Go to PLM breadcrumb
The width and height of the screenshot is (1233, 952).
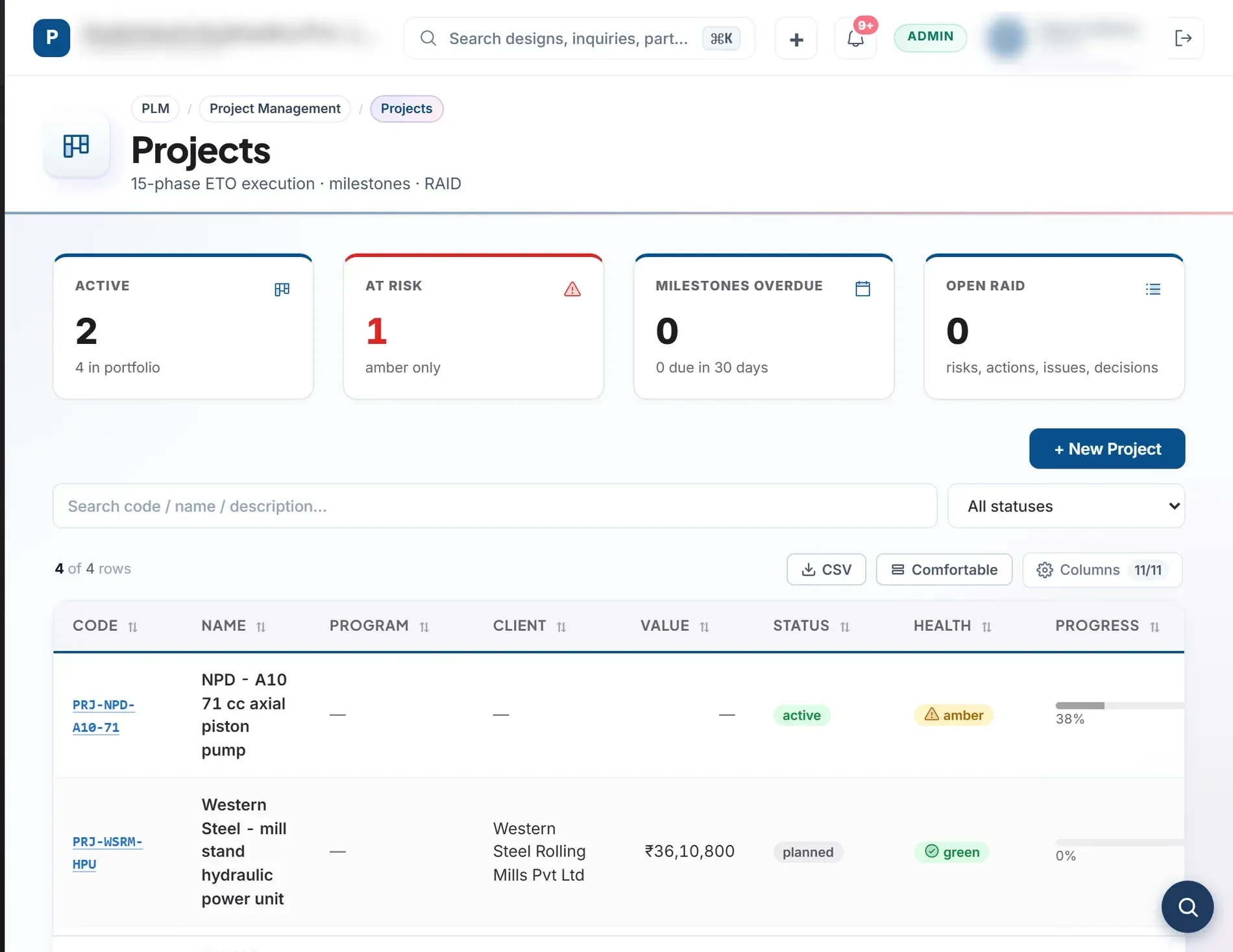point(156,109)
